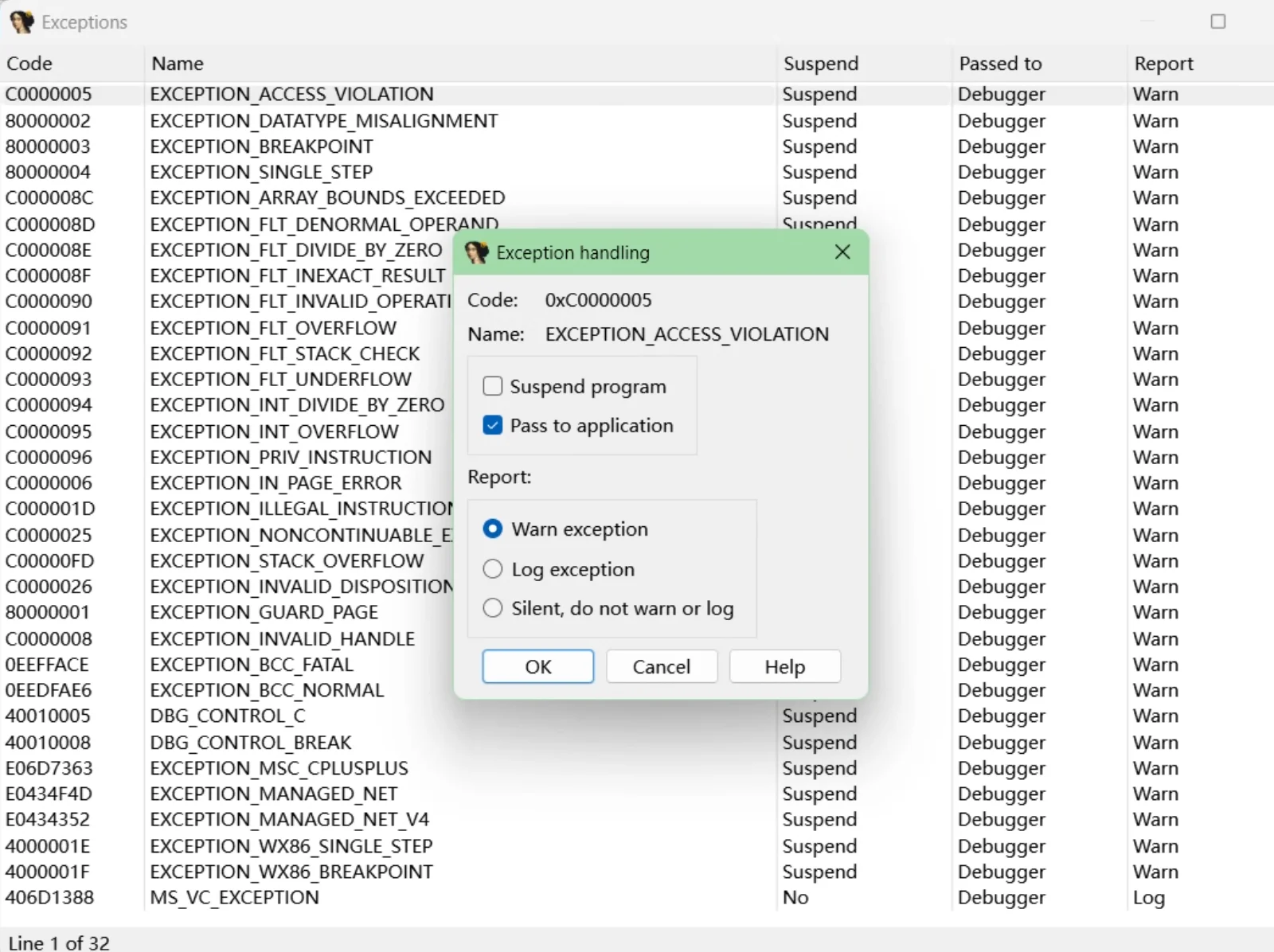1274x952 pixels.
Task: Close the Exception handling dialog
Action: pyautogui.click(x=842, y=252)
